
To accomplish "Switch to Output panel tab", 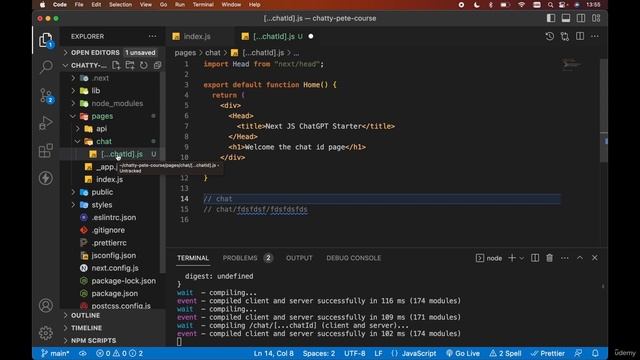I will pos(299,258).
